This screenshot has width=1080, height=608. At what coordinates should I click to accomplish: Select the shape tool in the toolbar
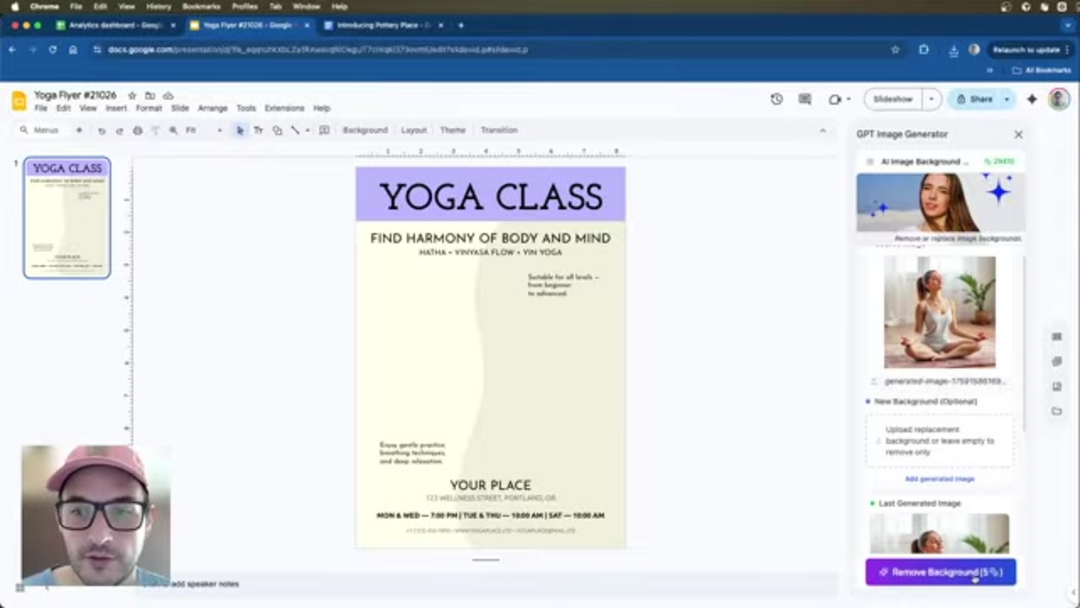click(276, 130)
